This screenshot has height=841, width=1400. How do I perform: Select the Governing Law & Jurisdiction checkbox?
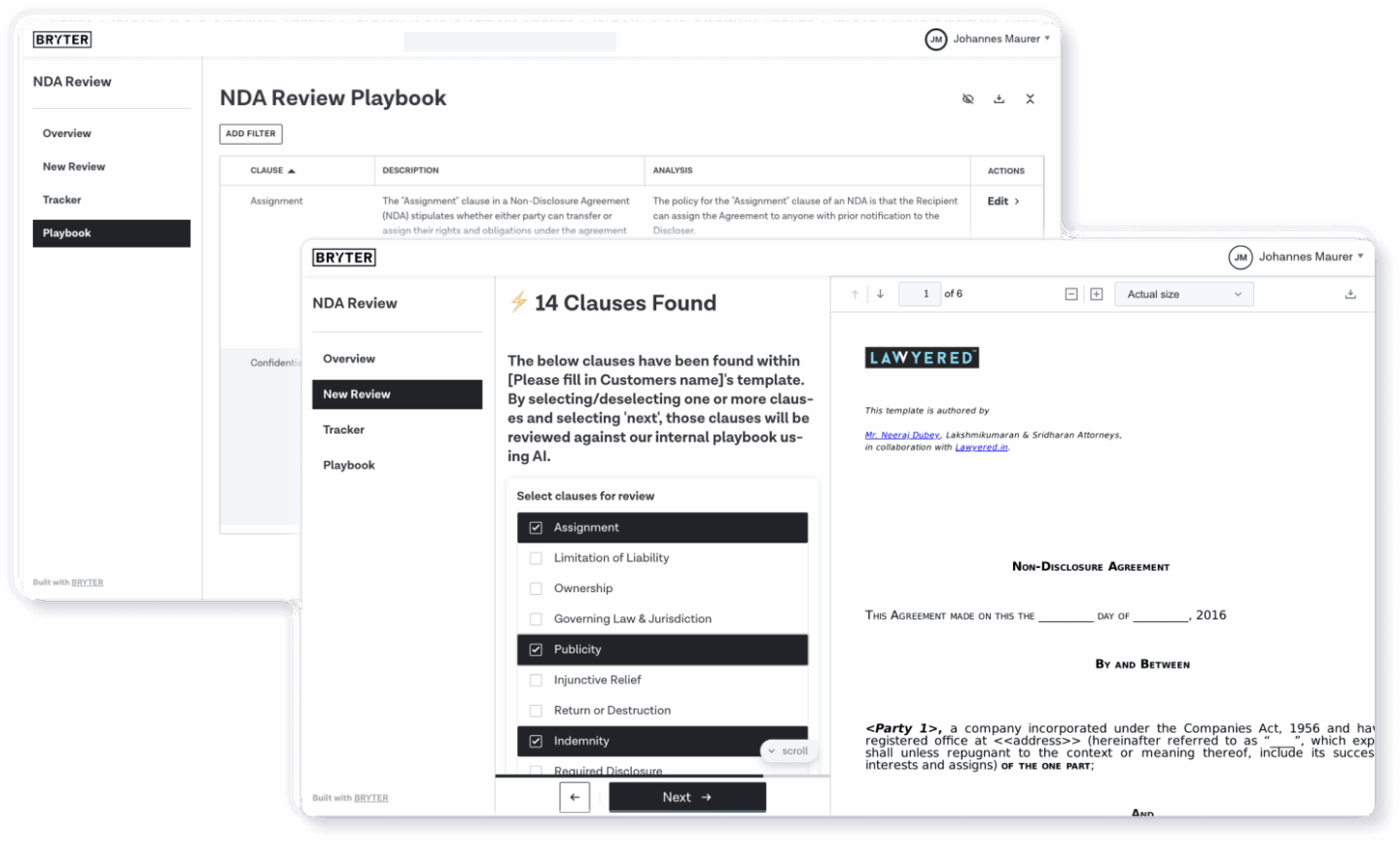coord(536,619)
